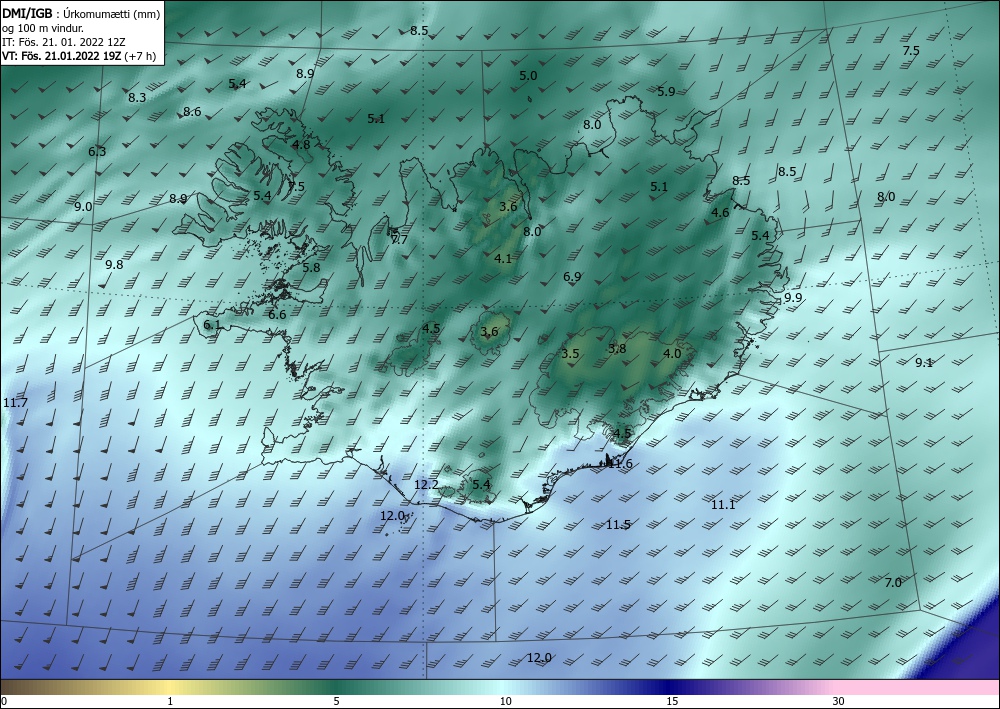Click the 'IT: Fös. 21. 01. 2022 12Z' line
This screenshot has height=709, width=1000.
click(x=64, y=42)
